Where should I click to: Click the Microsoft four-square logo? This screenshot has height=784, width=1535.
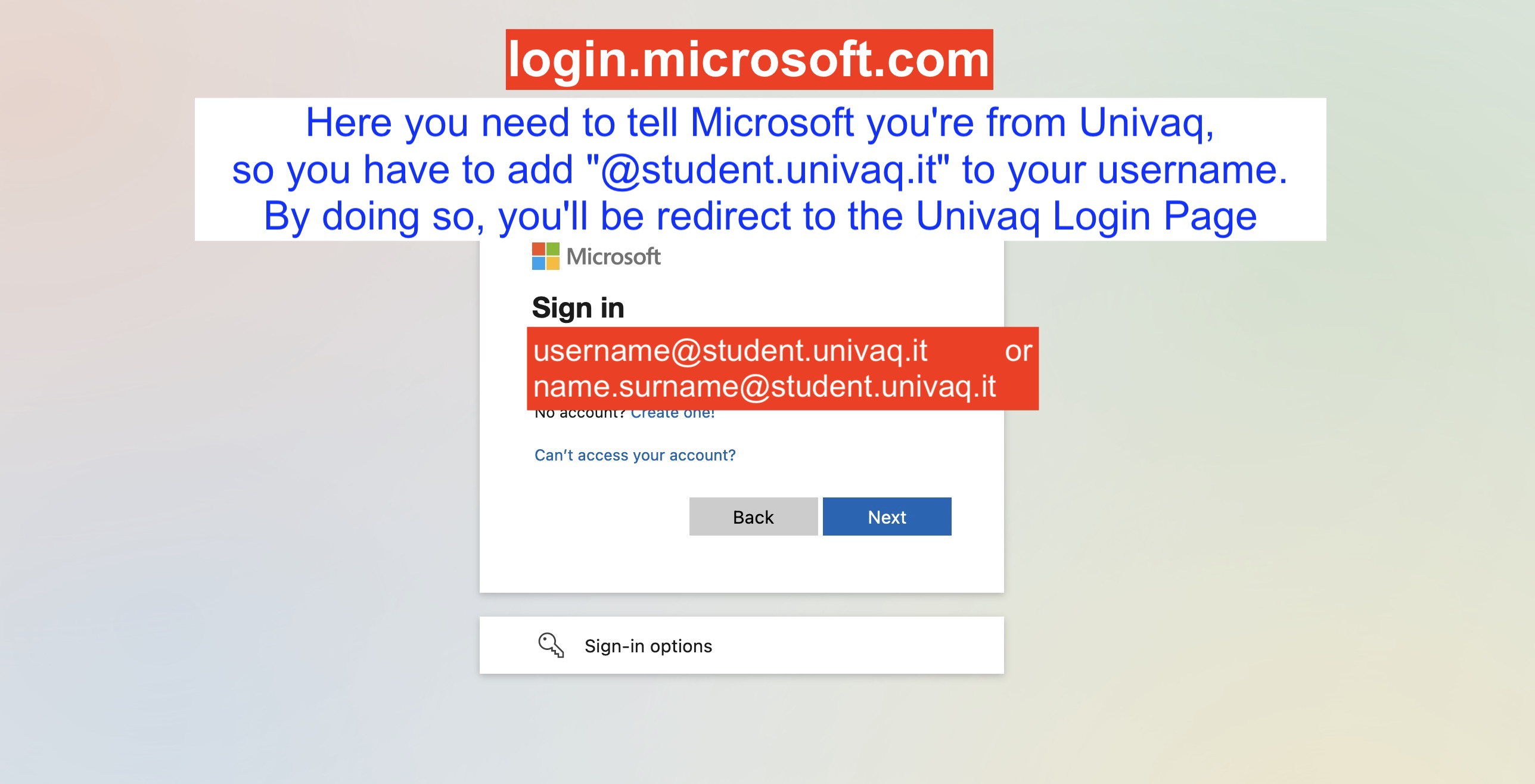(x=545, y=256)
